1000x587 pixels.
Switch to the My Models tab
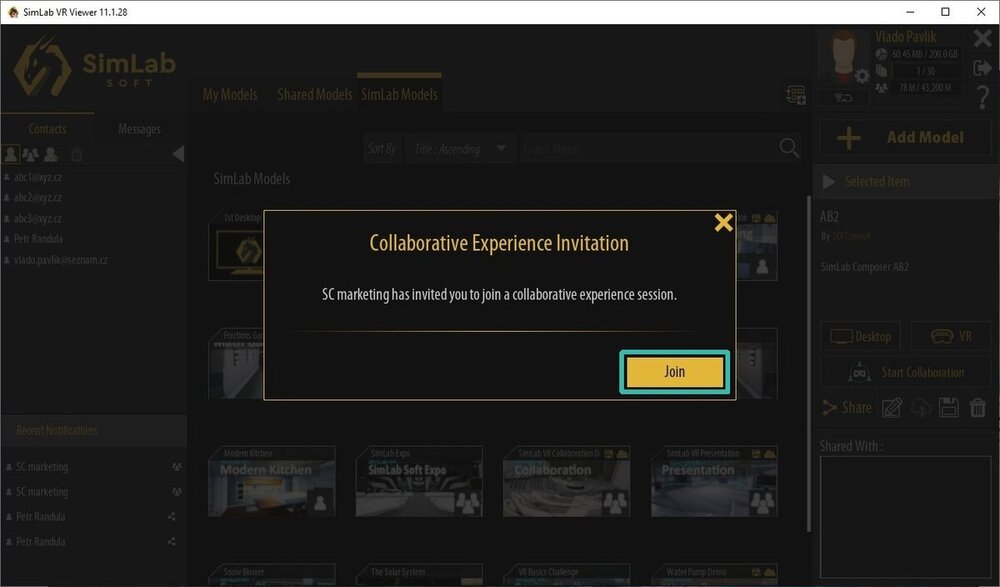(228, 93)
